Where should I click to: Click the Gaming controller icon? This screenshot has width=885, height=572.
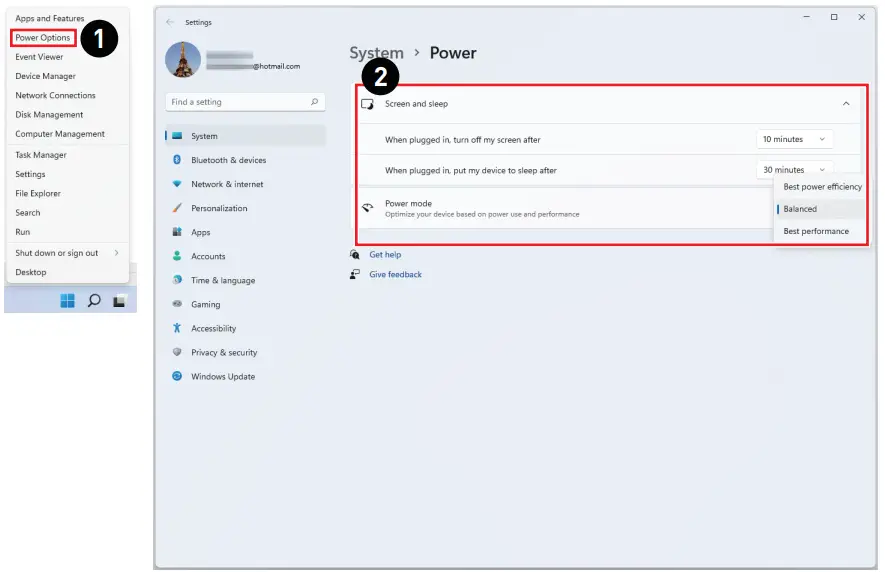tap(177, 304)
